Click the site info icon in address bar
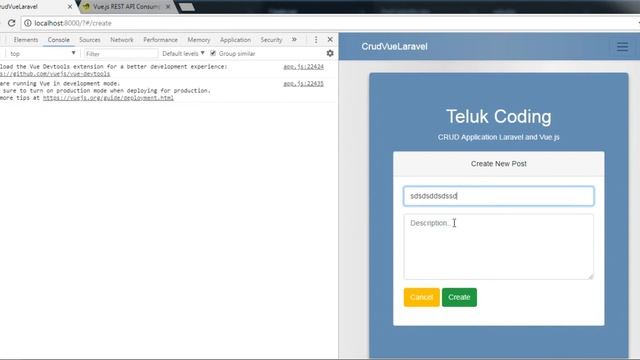The height and width of the screenshot is (360, 640). click(28, 23)
